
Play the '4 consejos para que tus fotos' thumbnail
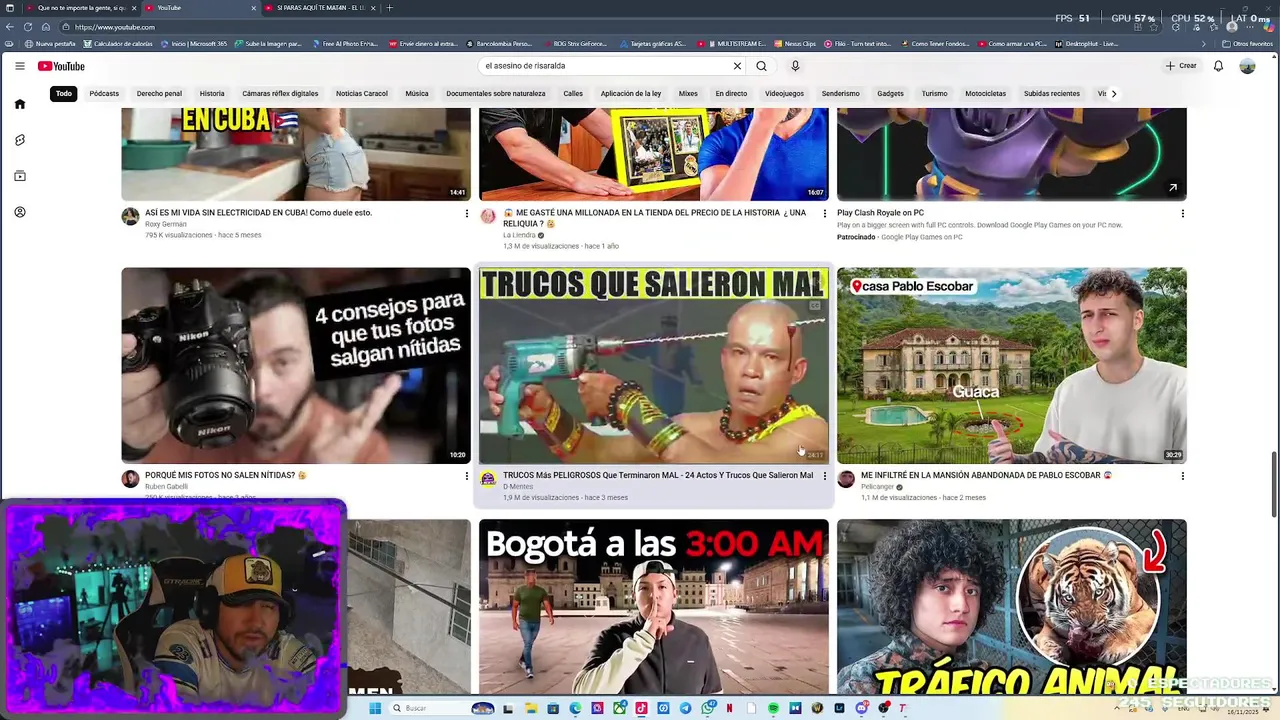[x=296, y=366]
